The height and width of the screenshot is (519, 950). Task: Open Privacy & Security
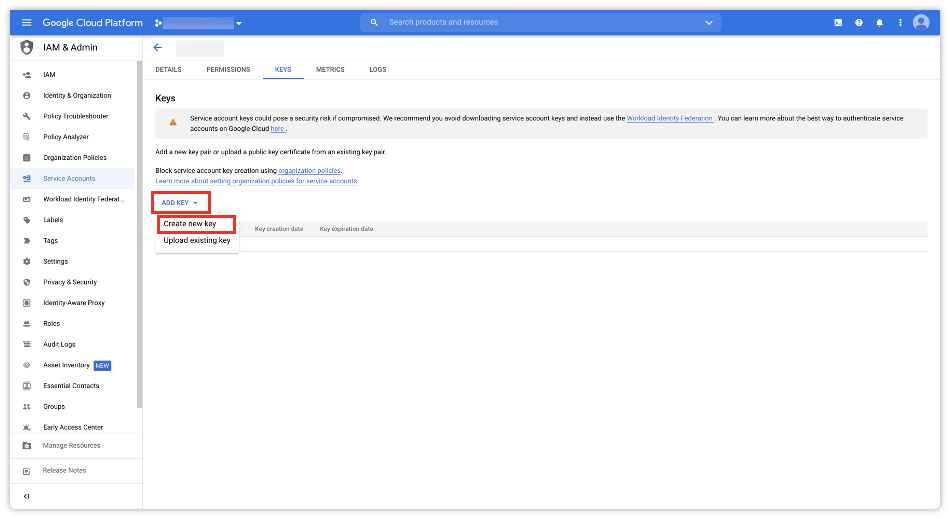70,282
